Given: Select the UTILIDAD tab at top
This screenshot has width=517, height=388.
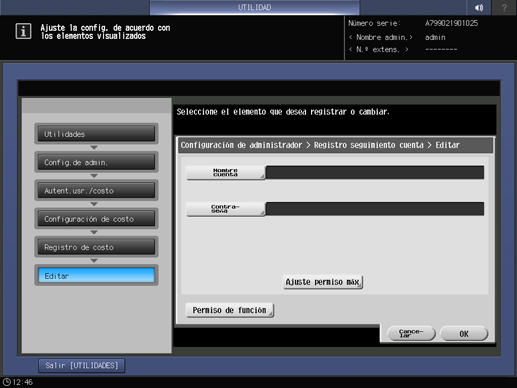Looking at the screenshot, I should point(255,7).
